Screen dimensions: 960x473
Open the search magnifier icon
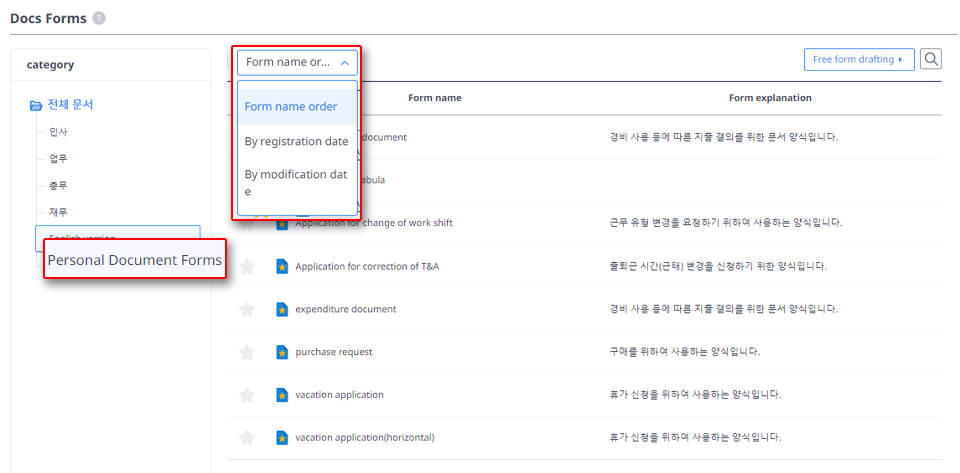click(x=931, y=59)
